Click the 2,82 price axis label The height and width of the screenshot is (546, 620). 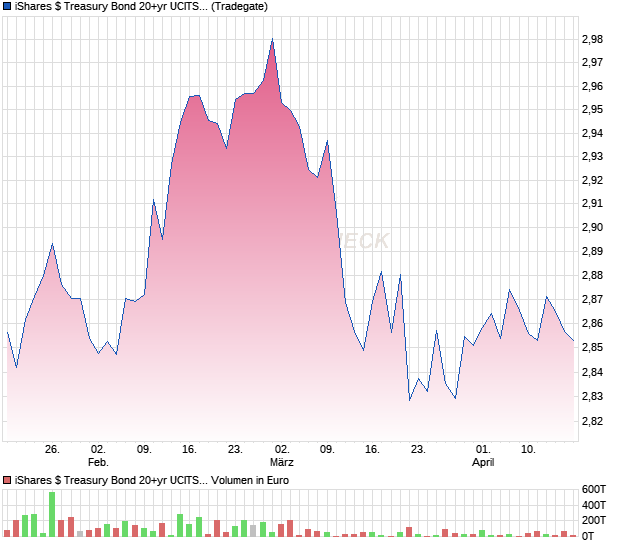(592, 421)
